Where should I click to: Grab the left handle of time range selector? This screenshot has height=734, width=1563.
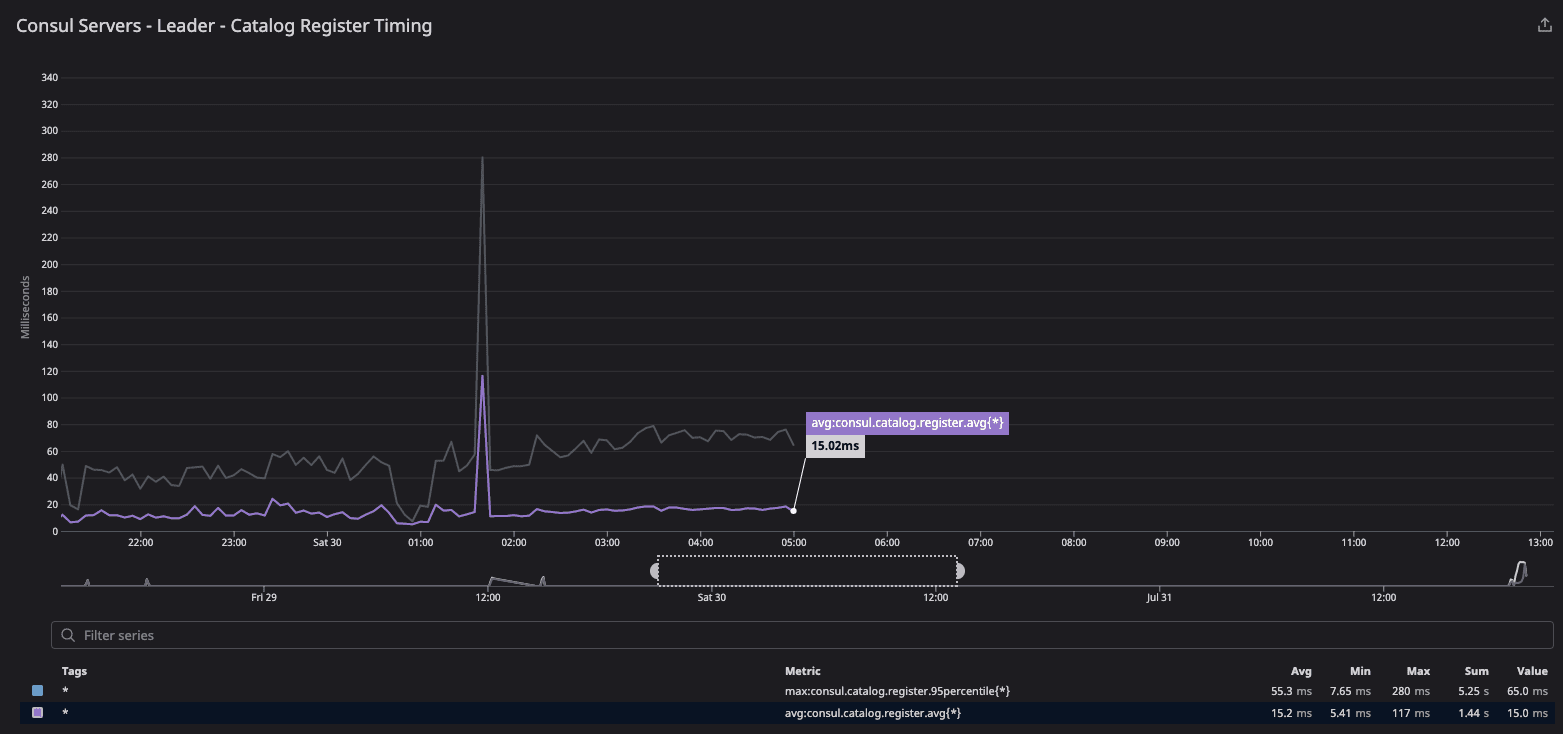(656, 571)
